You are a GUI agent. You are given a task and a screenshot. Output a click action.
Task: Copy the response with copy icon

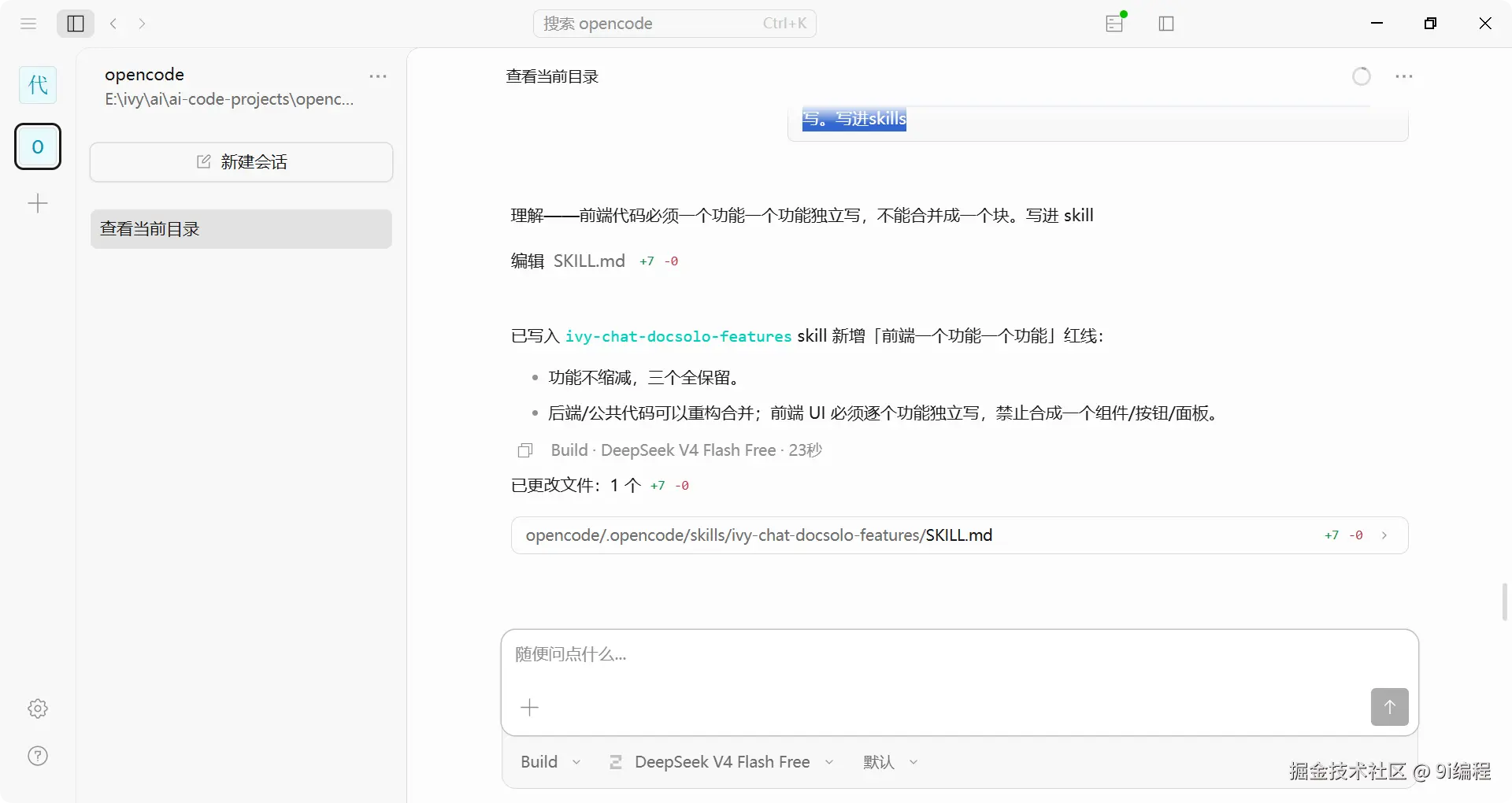[525, 450]
